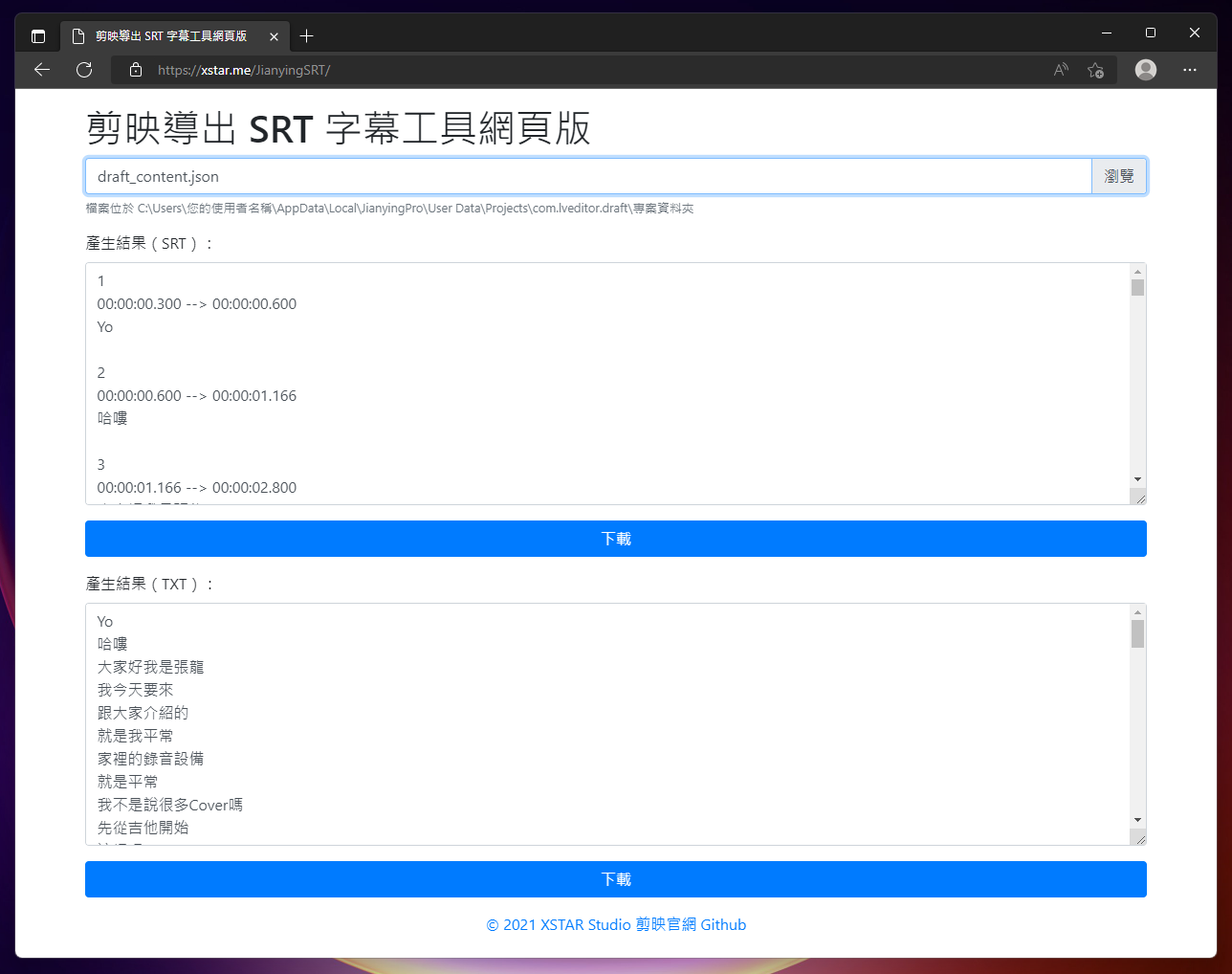Click the 產生結果（TXT）label
This screenshot has height=974, width=1232.
click(x=150, y=584)
